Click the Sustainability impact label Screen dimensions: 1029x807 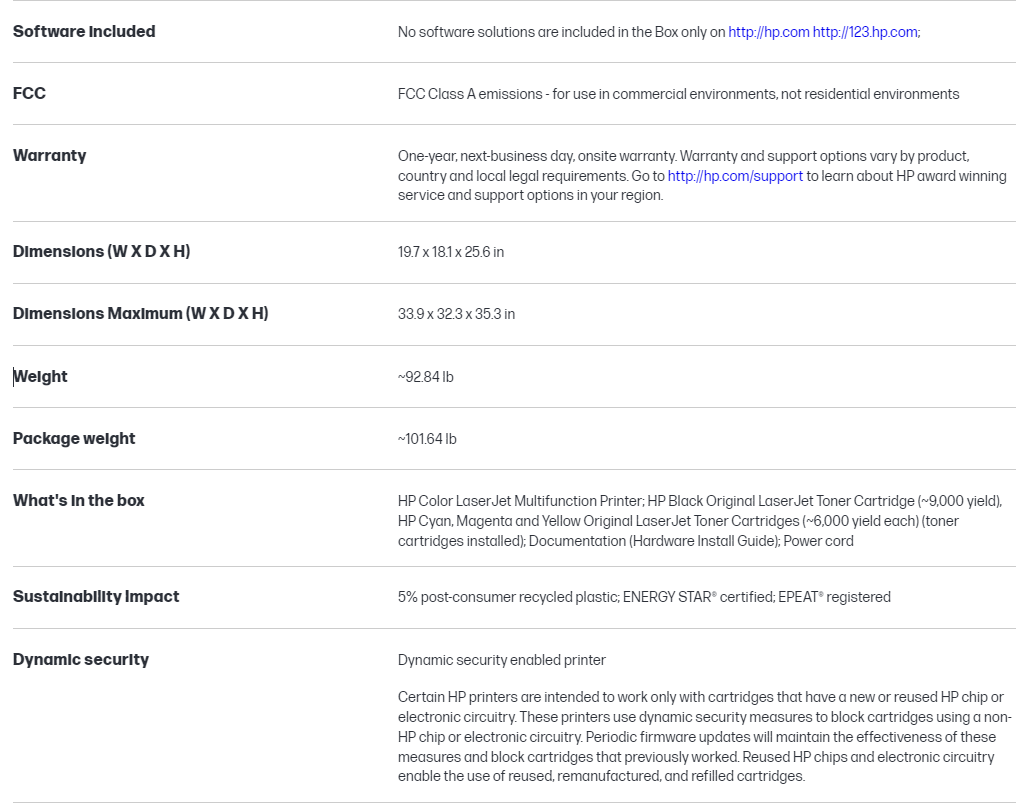click(x=96, y=597)
